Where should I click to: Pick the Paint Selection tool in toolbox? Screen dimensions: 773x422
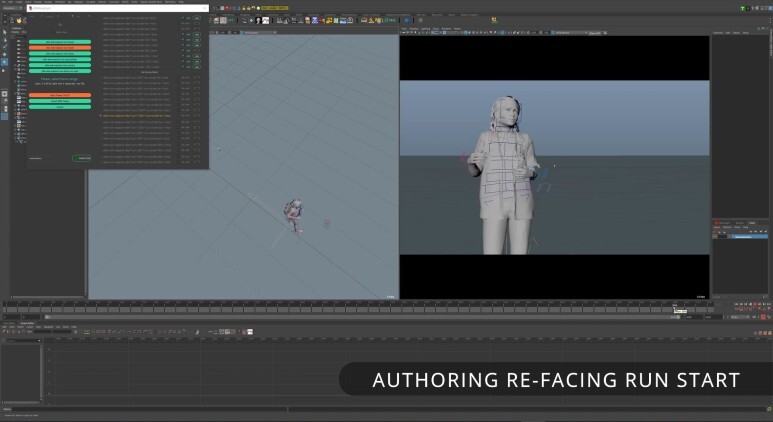click(4, 47)
